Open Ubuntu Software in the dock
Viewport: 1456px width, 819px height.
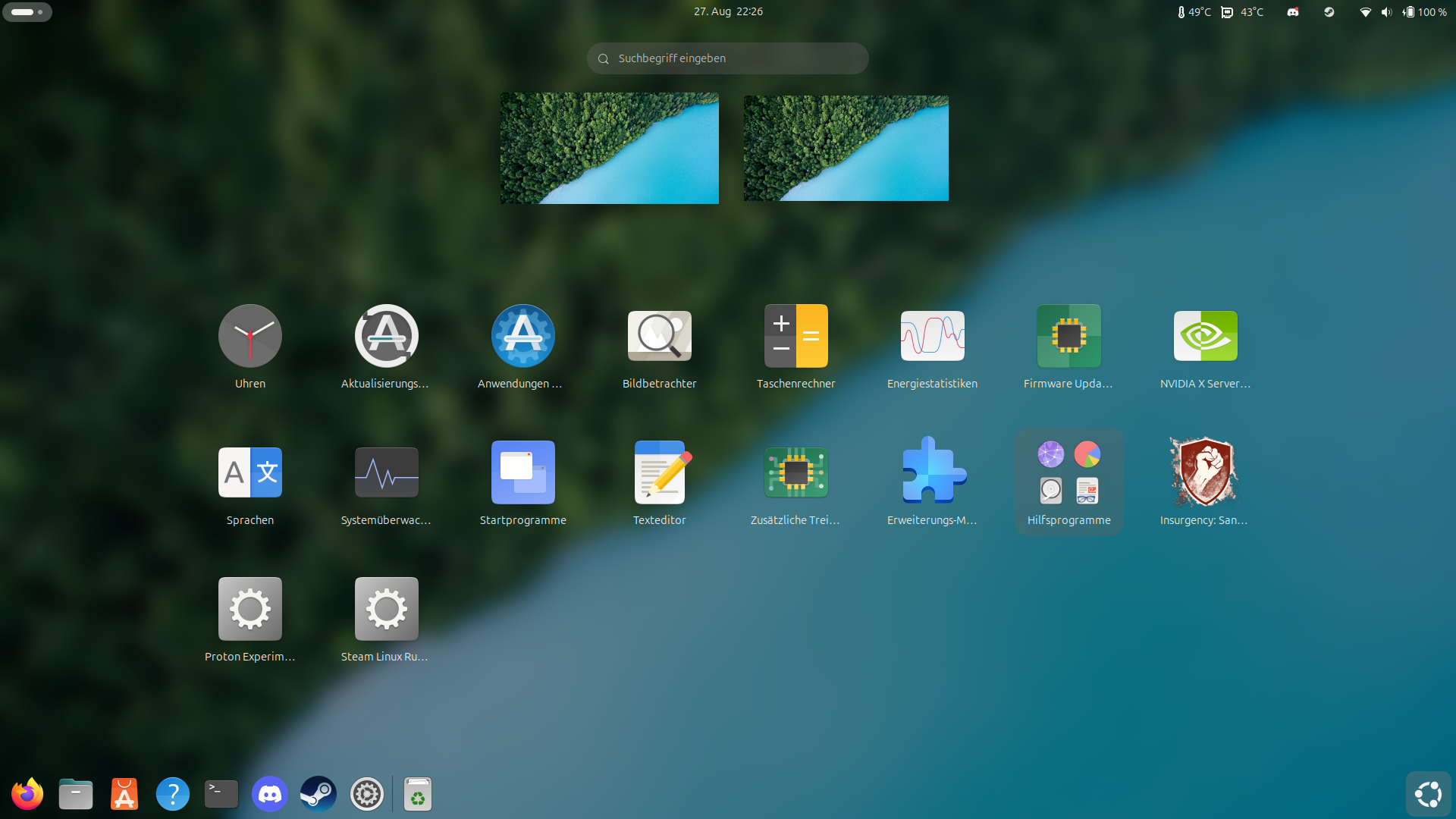(124, 794)
